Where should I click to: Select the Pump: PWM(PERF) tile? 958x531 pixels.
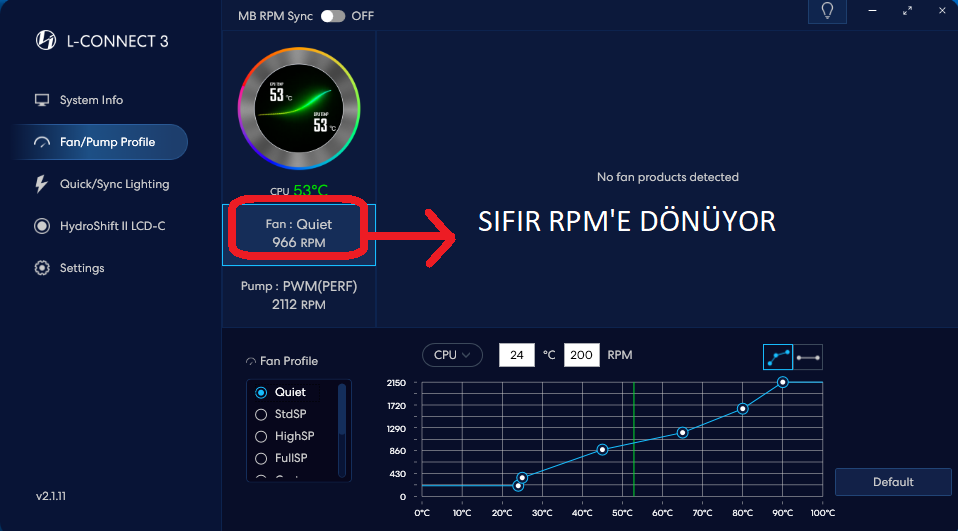click(x=299, y=296)
